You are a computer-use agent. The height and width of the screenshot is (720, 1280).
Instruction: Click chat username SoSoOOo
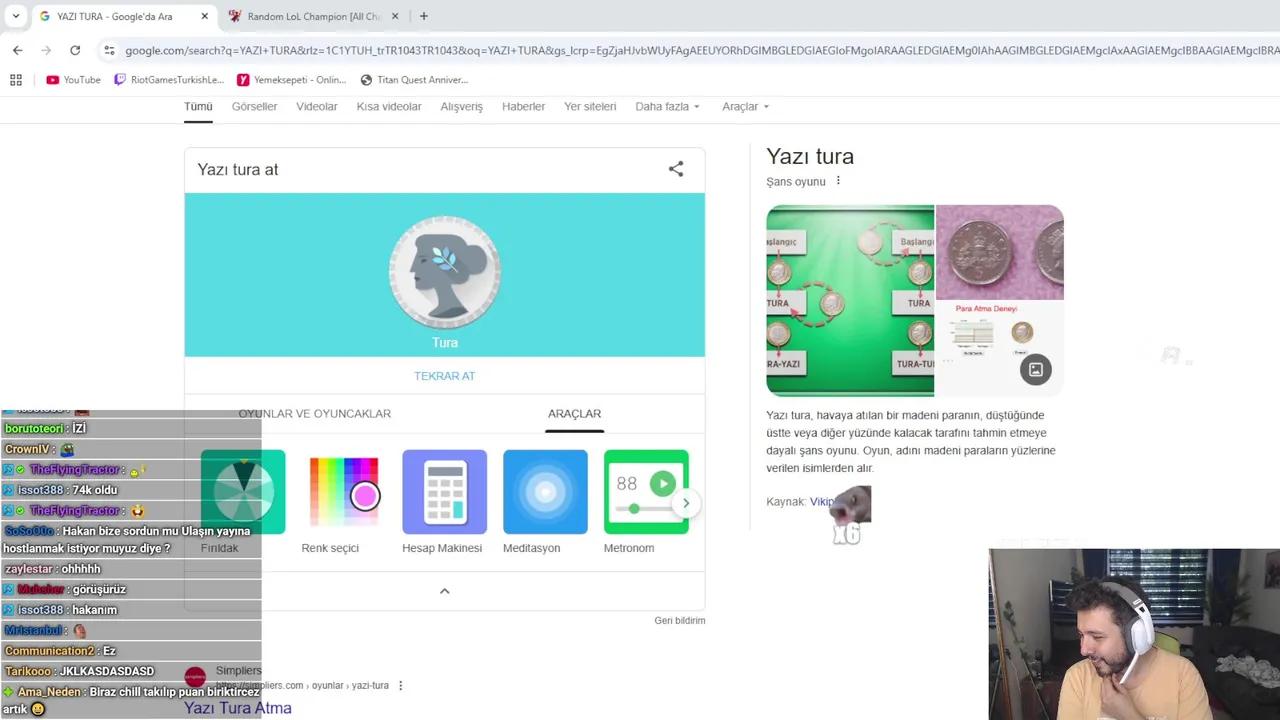[29, 531]
